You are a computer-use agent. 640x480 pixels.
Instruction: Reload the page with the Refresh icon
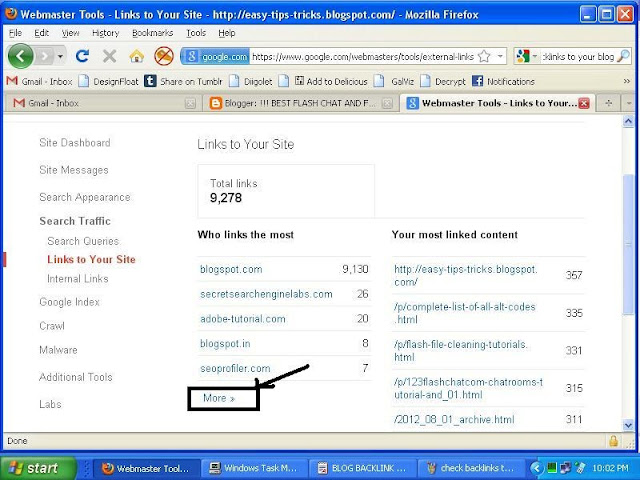click(x=82, y=56)
